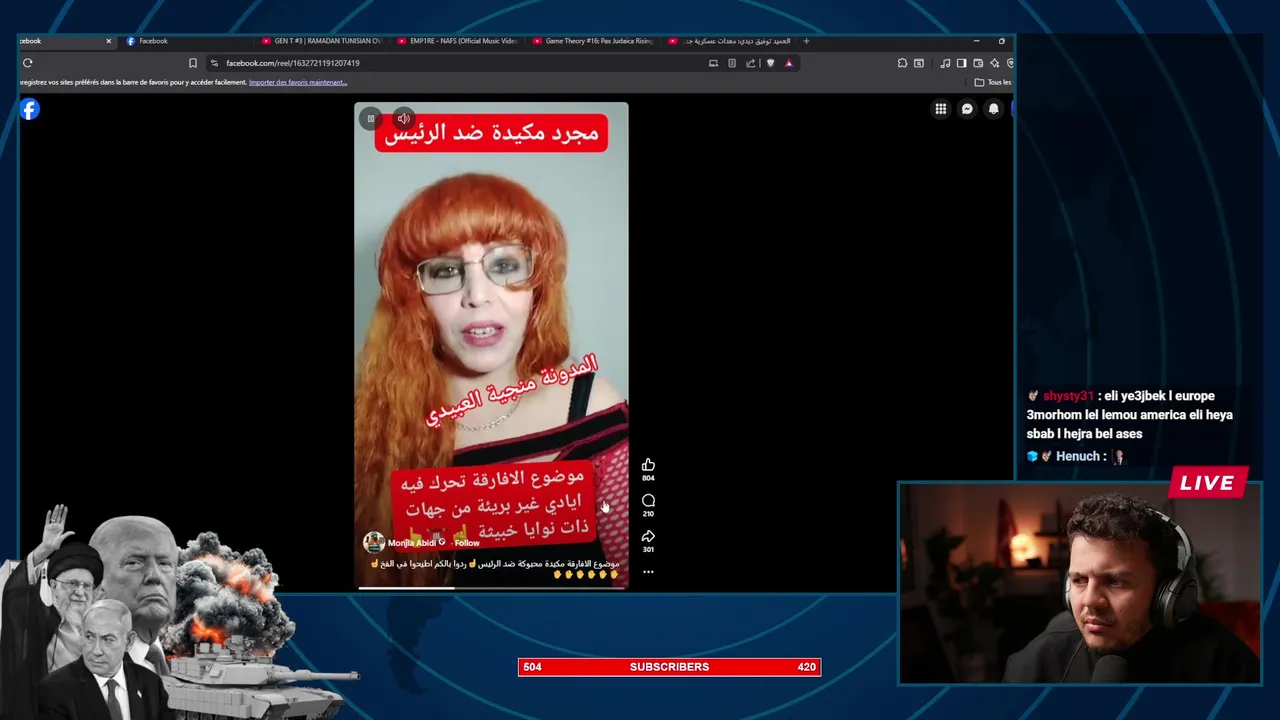Mute the reel with the speaker icon

coord(403,118)
